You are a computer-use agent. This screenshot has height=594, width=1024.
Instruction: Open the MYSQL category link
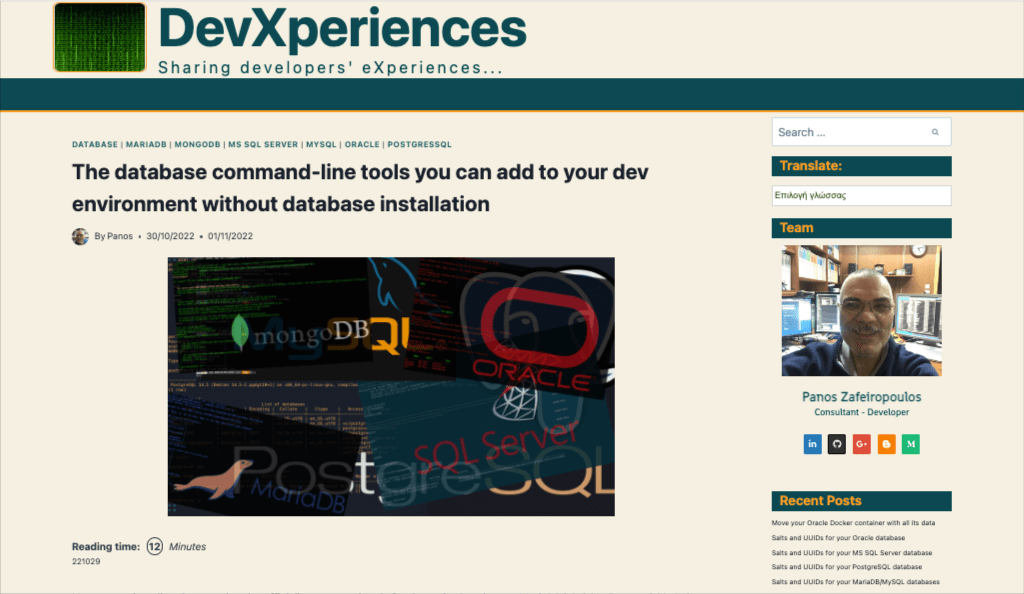click(321, 144)
